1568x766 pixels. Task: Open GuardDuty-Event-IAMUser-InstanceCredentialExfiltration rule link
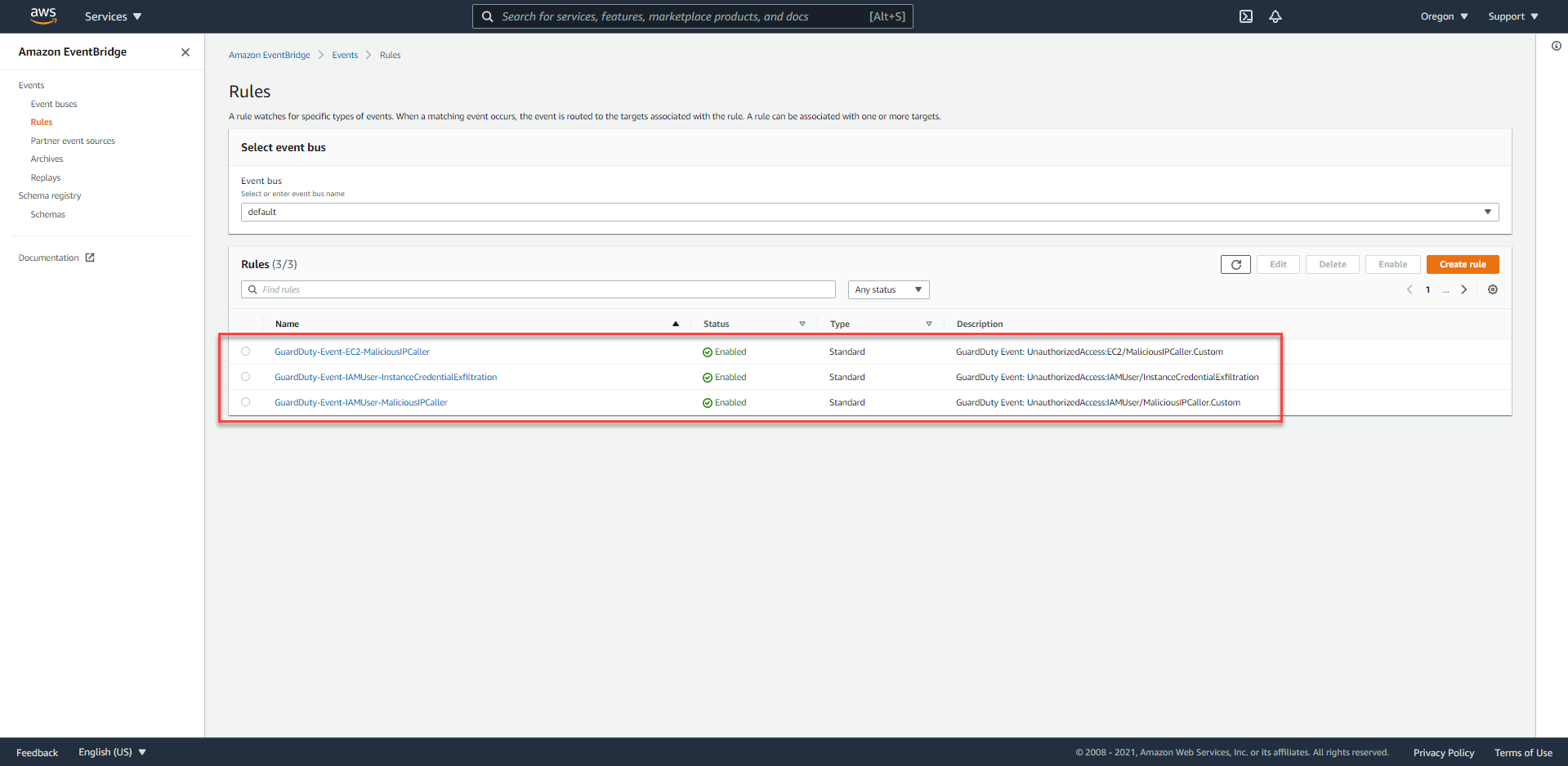(386, 377)
